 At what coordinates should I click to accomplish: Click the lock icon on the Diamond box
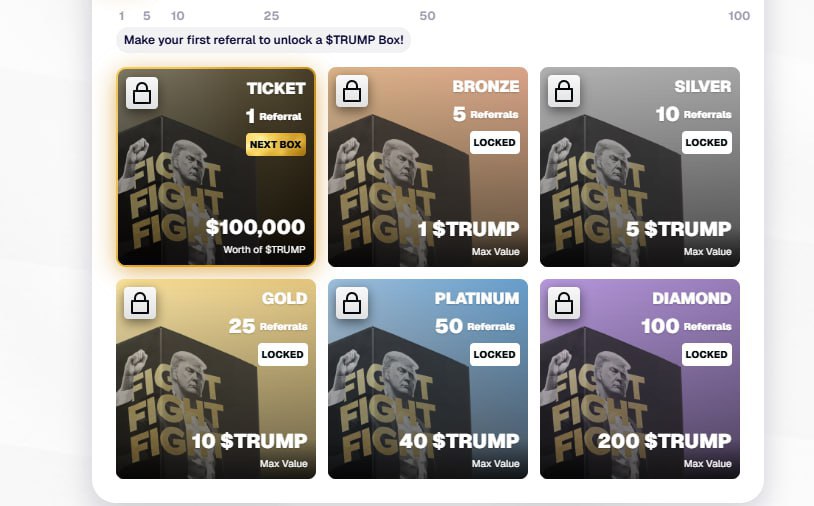pyautogui.click(x=564, y=303)
